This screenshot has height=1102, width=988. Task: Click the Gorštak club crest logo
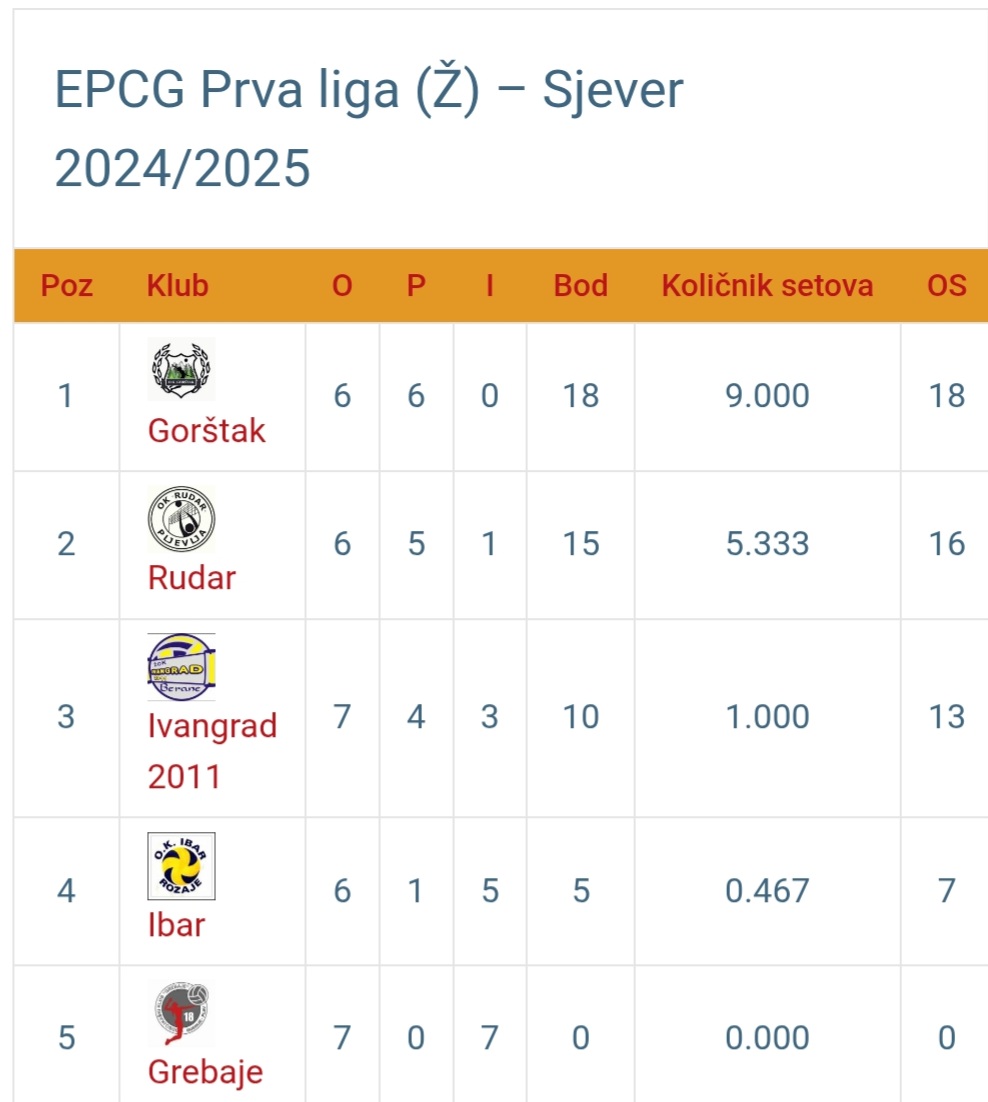pos(181,369)
